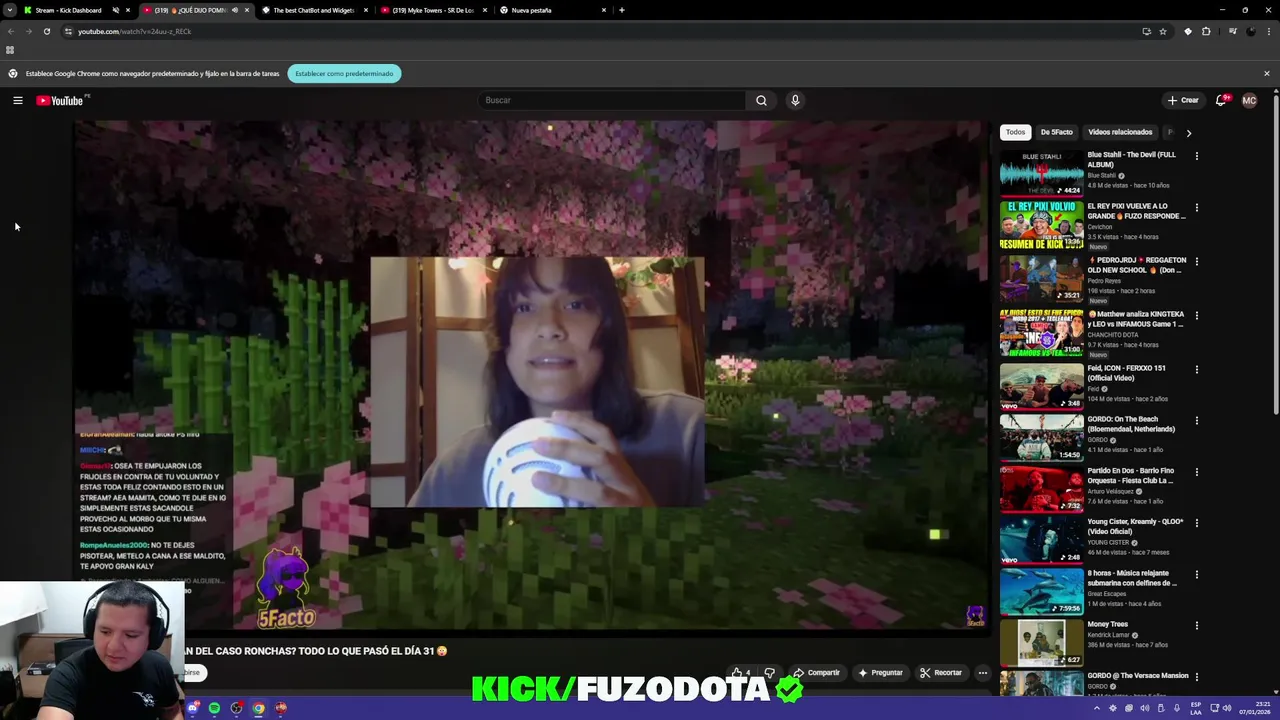Mute the current YouTube tab audio icon
Viewport: 1280px width, 720px height.
(234, 10)
